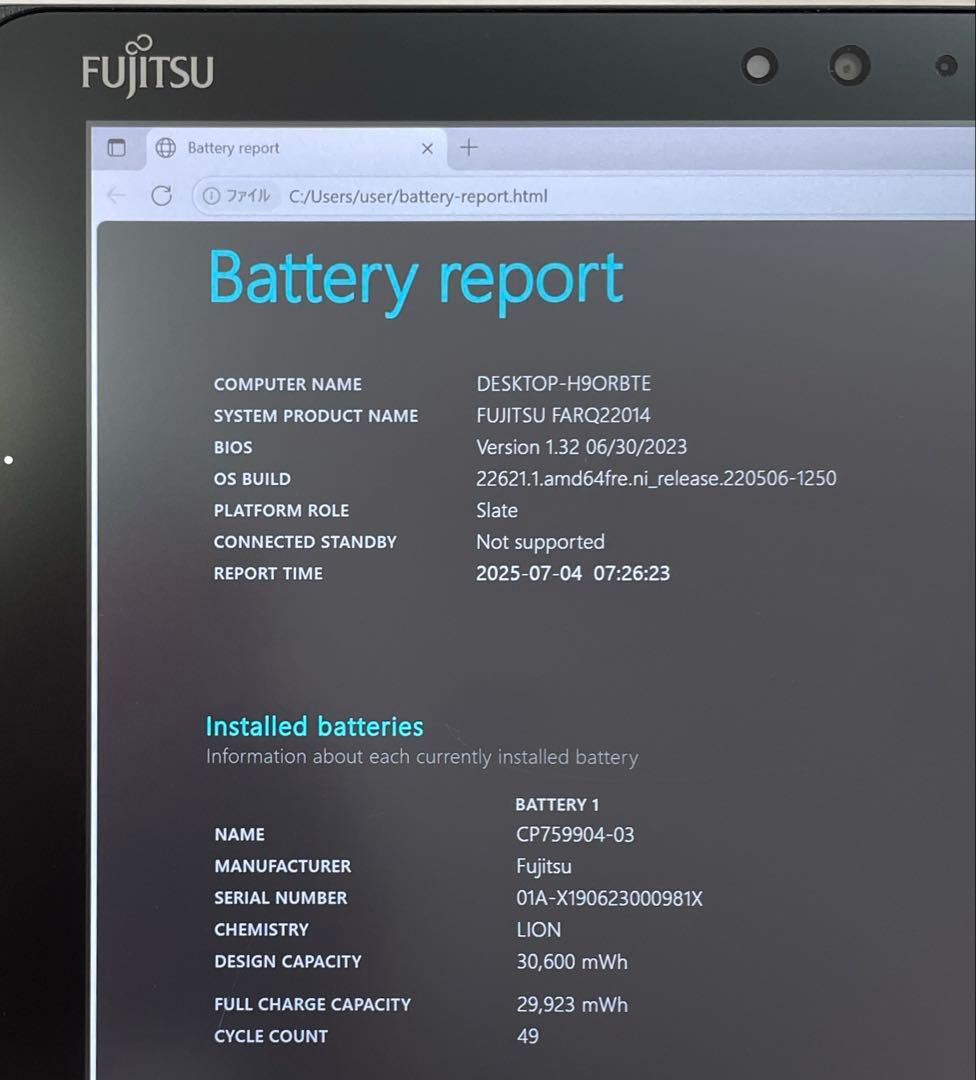Click the DESIGN CAPACITY label

(x=287, y=962)
